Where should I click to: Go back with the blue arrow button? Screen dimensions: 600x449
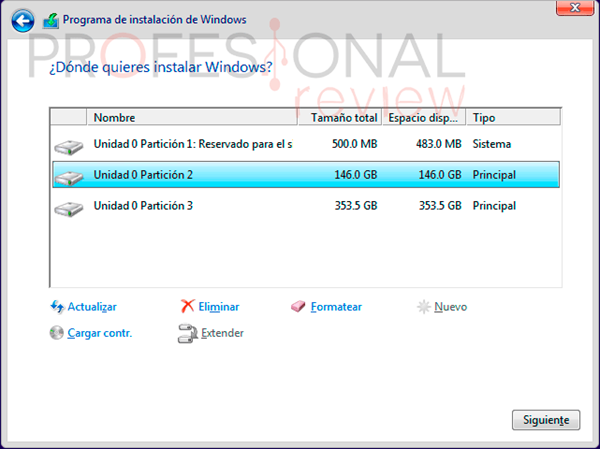(23, 21)
